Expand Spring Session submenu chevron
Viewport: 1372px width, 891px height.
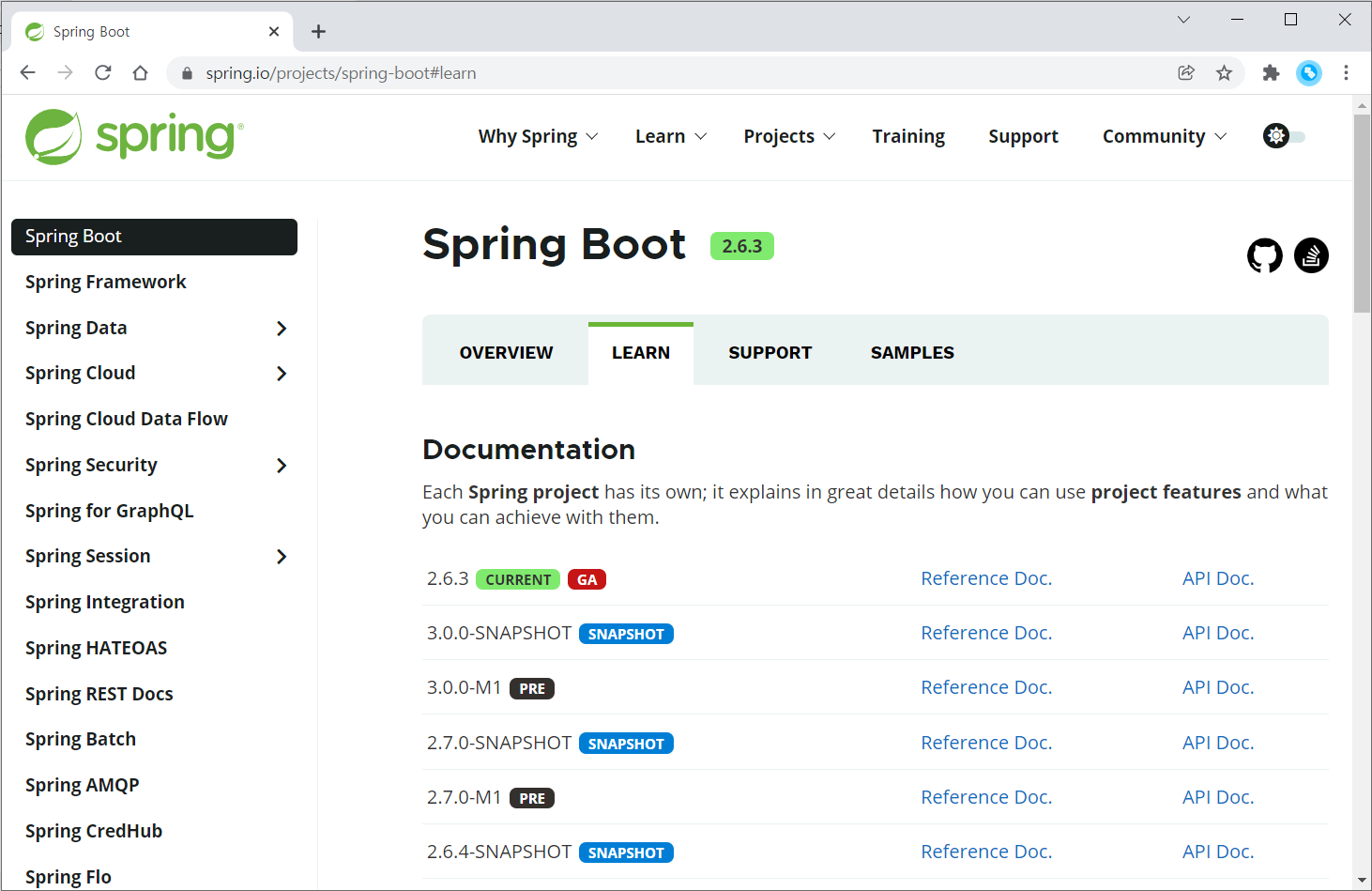tap(282, 557)
